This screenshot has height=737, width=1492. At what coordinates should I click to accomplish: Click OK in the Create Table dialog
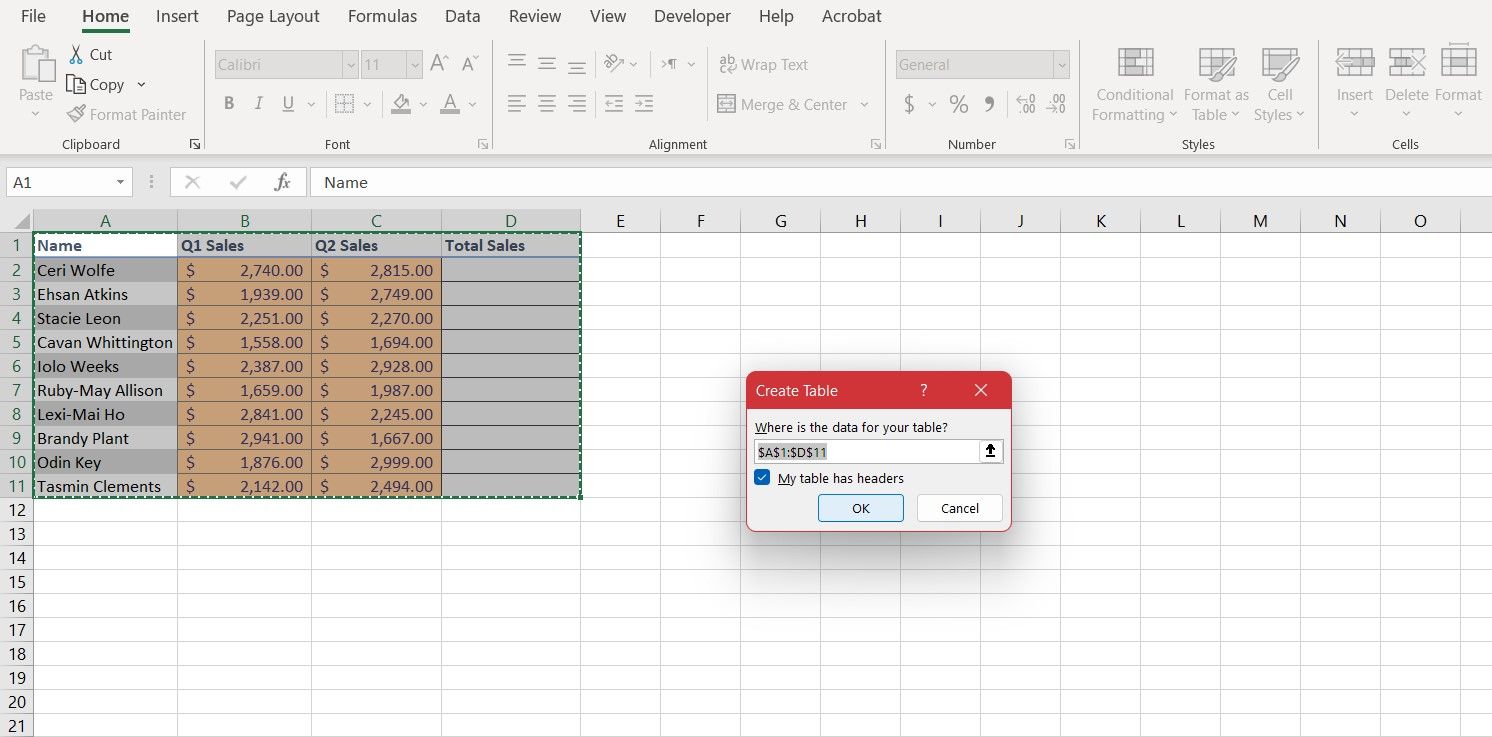(860, 508)
